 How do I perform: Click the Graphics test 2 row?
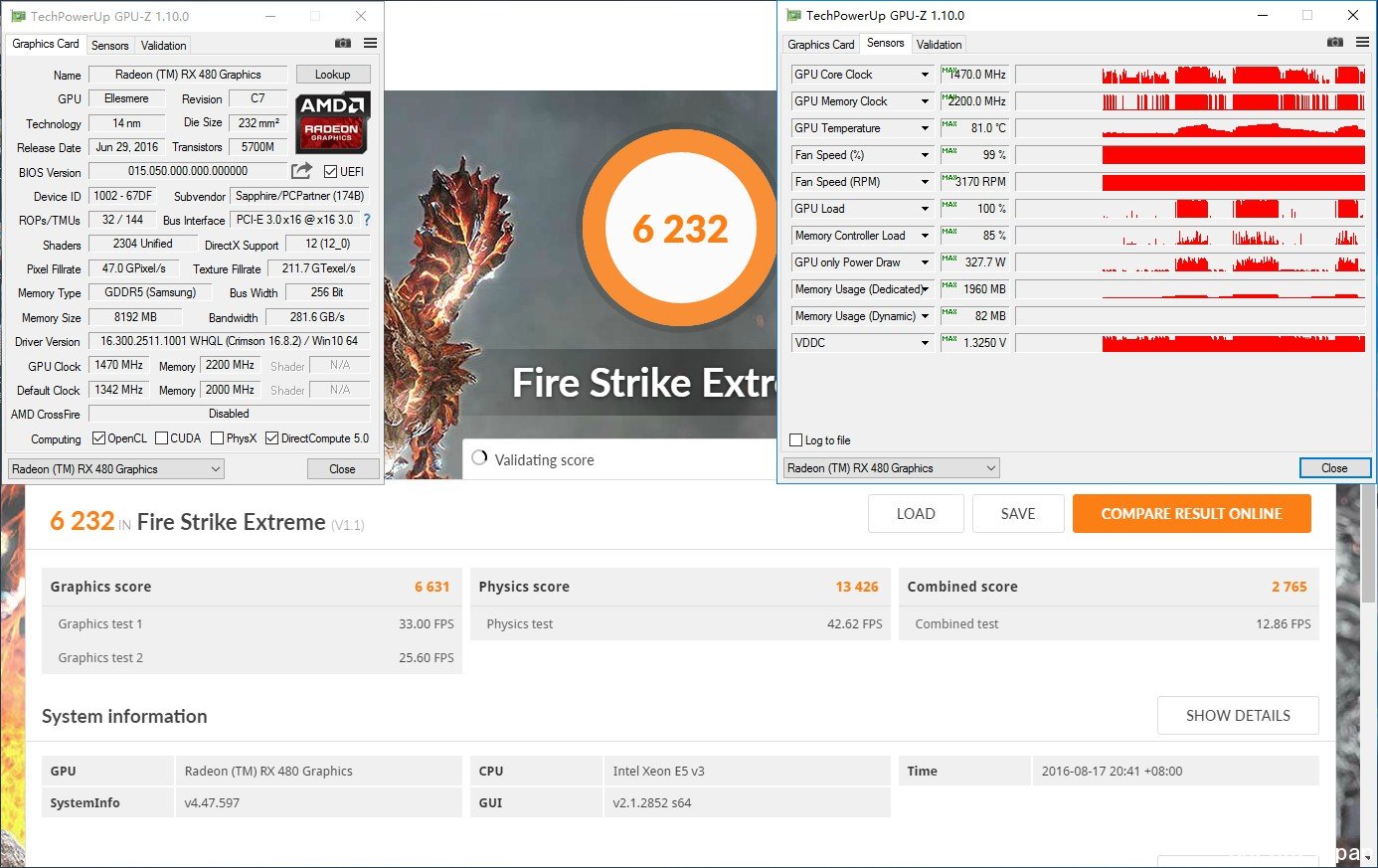tap(252, 657)
